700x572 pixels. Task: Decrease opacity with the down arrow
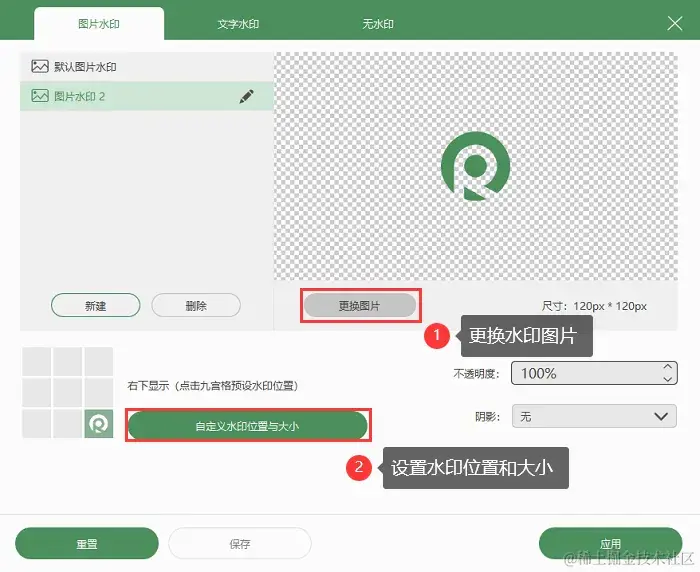pos(667,379)
